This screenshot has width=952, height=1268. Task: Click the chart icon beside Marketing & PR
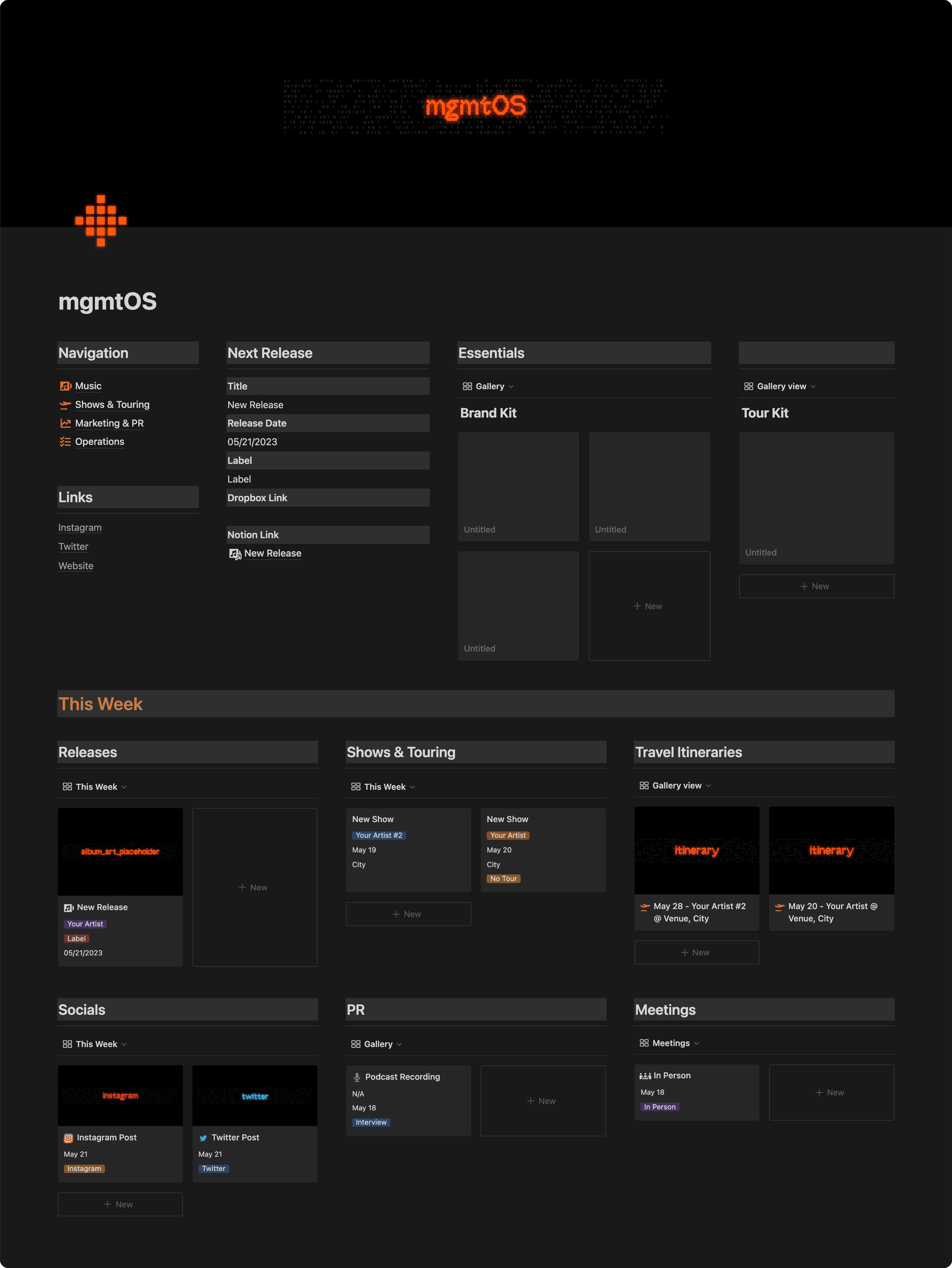[x=65, y=423]
